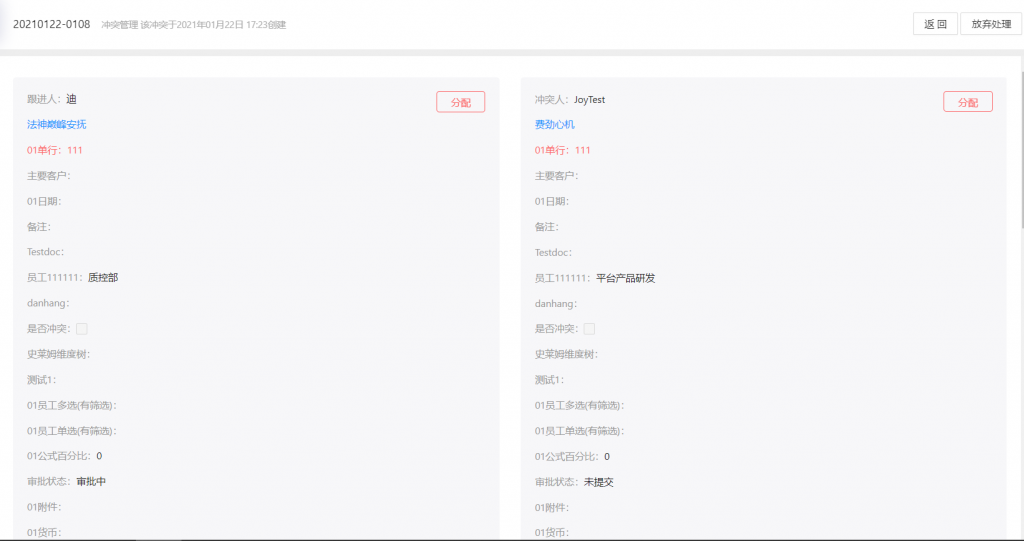1024x541 pixels.
Task: Click the 冲突人 name JoyTest
Action: pyautogui.click(x=589, y=100)
